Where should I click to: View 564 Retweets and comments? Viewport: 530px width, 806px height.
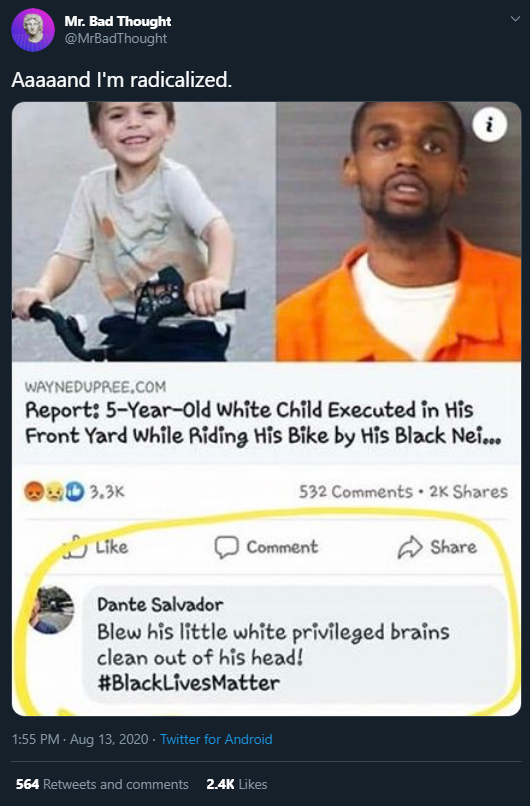(102, 784)
